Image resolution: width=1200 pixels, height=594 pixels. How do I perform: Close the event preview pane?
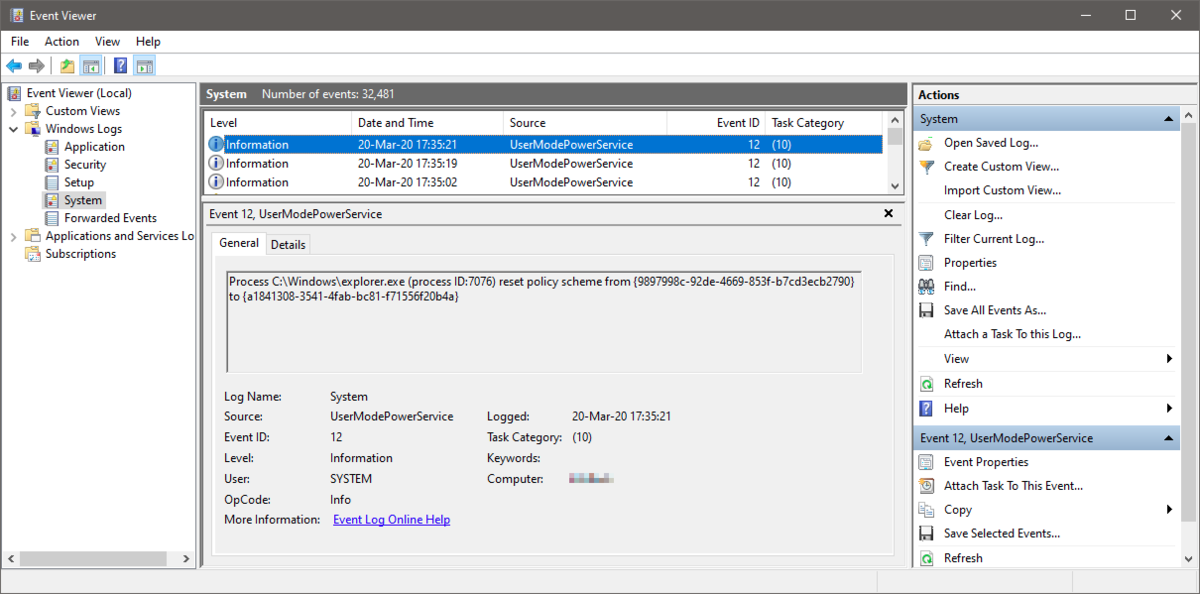pyautogui.click(x=889, y=214)
